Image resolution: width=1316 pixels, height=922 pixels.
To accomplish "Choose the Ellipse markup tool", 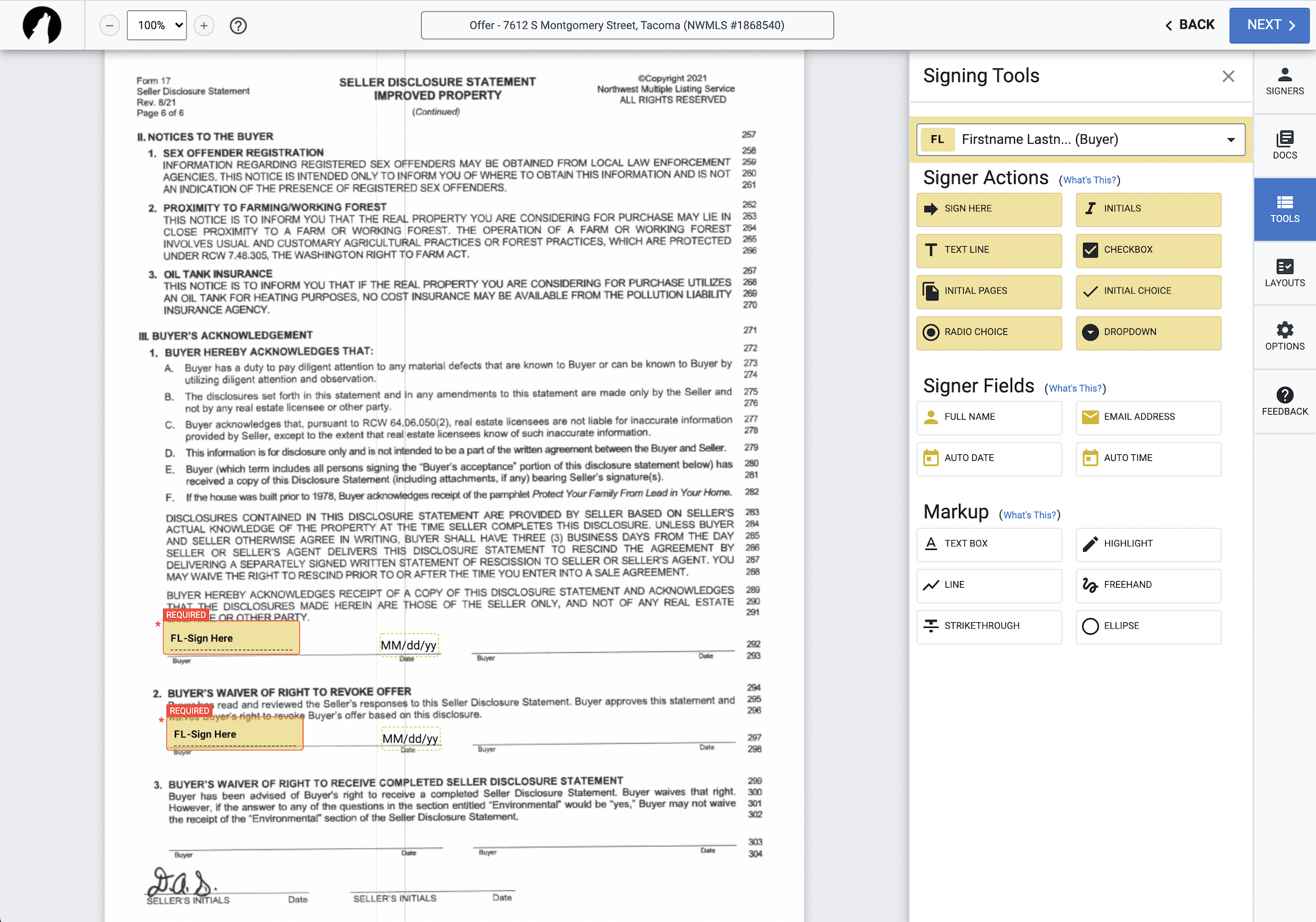I will 1148,626.
